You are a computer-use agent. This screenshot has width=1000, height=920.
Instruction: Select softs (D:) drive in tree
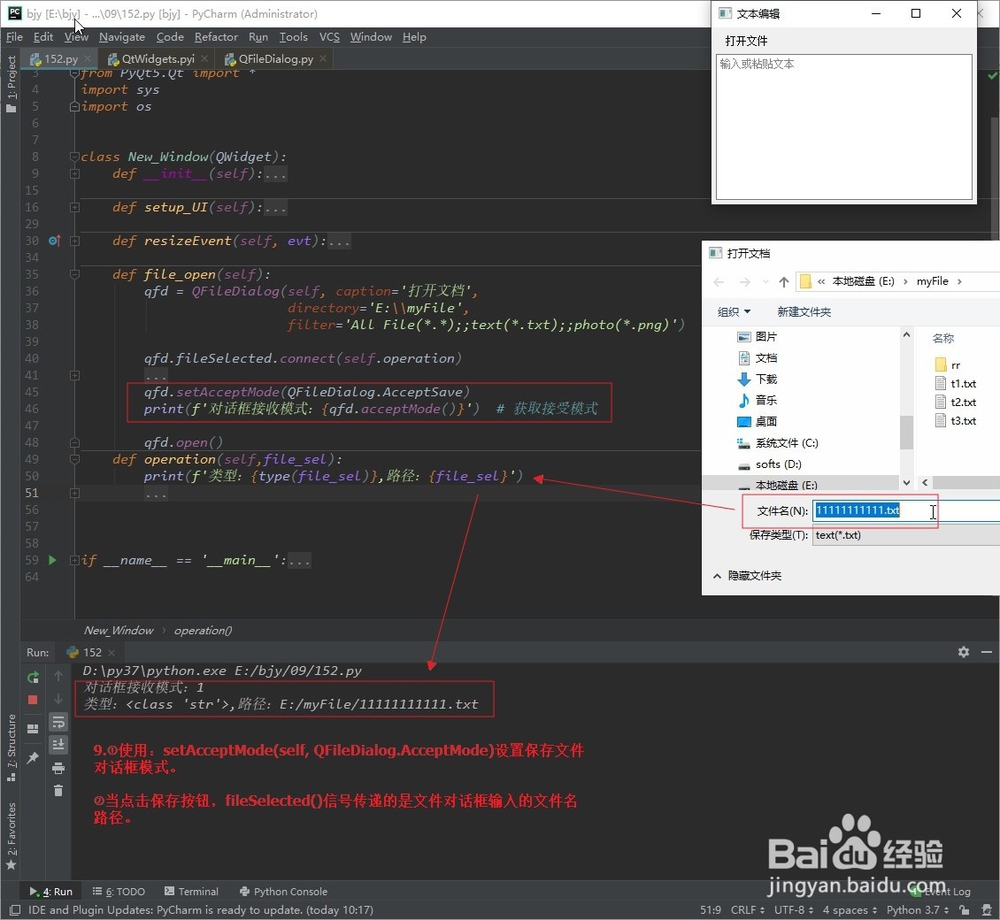click(x=770, y=464)
